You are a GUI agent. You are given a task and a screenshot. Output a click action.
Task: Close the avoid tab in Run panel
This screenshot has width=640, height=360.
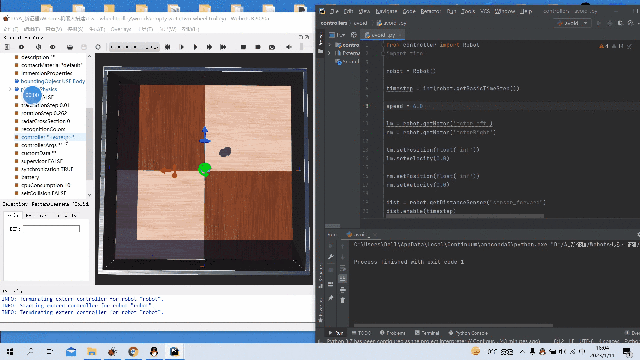[375, 234]
